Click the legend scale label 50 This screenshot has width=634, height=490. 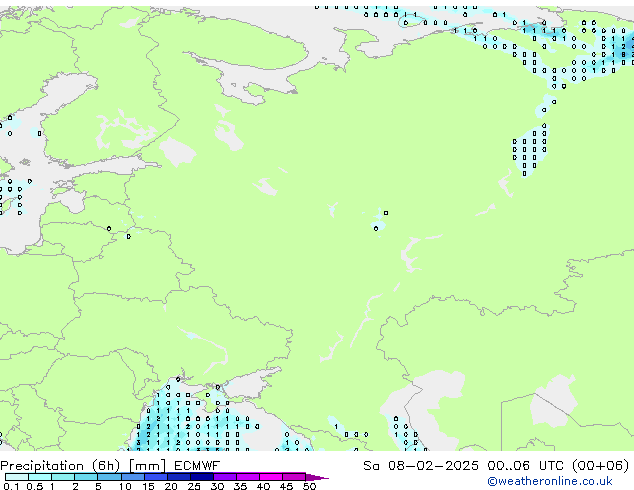309,486
